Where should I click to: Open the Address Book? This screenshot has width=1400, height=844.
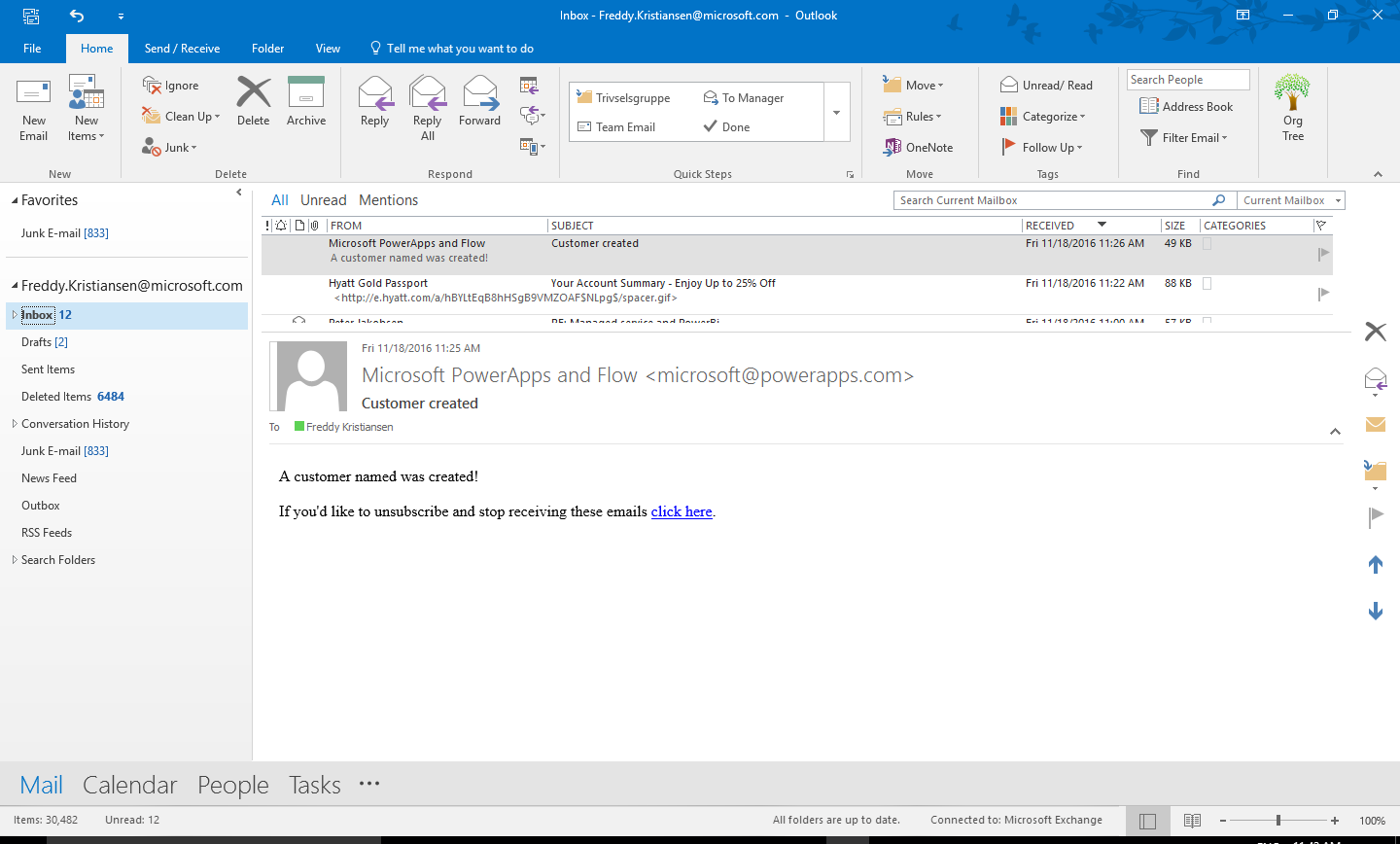coord(1186,107)
